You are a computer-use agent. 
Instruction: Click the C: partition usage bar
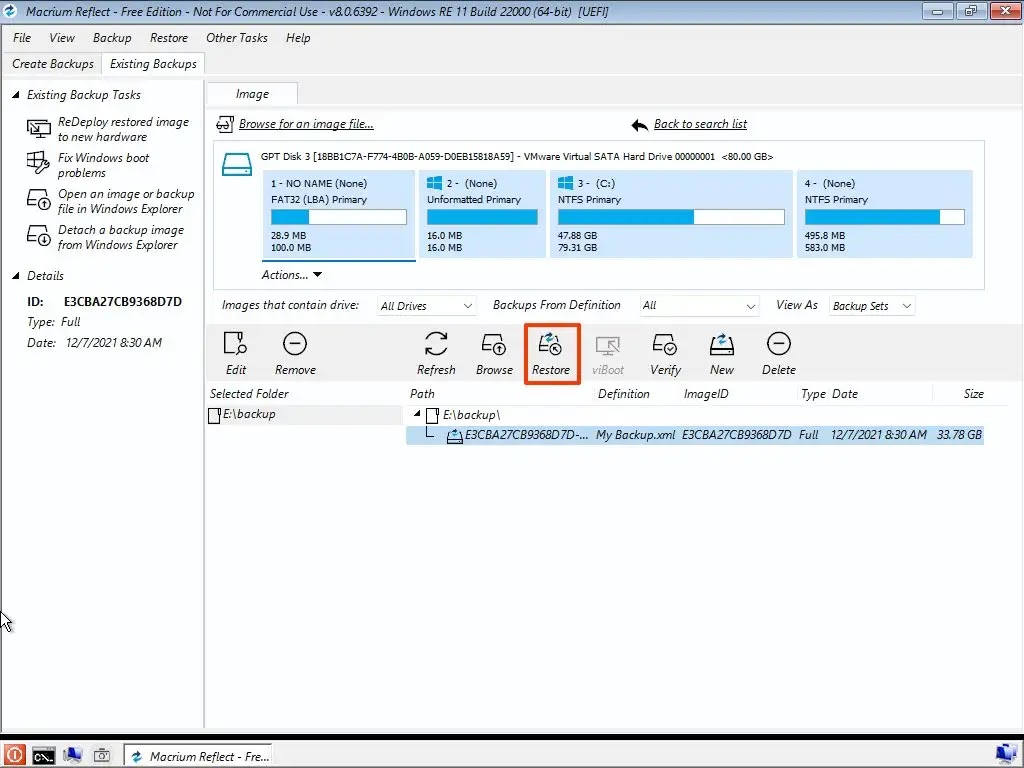671,217
